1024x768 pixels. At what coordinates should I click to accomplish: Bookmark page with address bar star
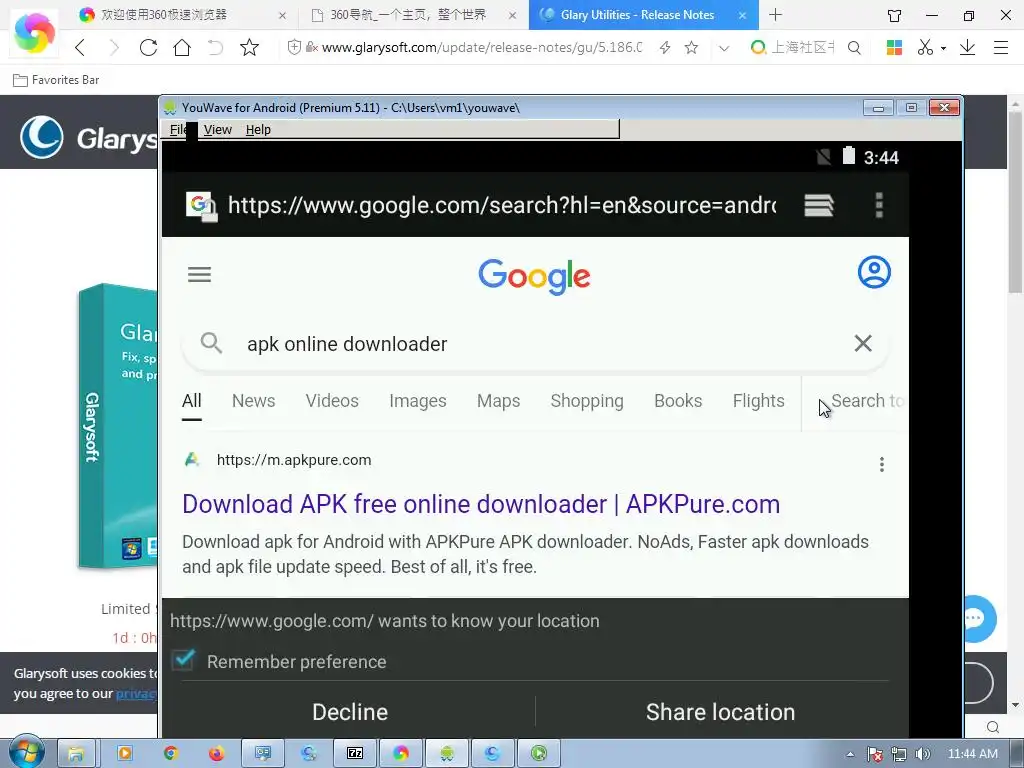[x=692, y=47]
